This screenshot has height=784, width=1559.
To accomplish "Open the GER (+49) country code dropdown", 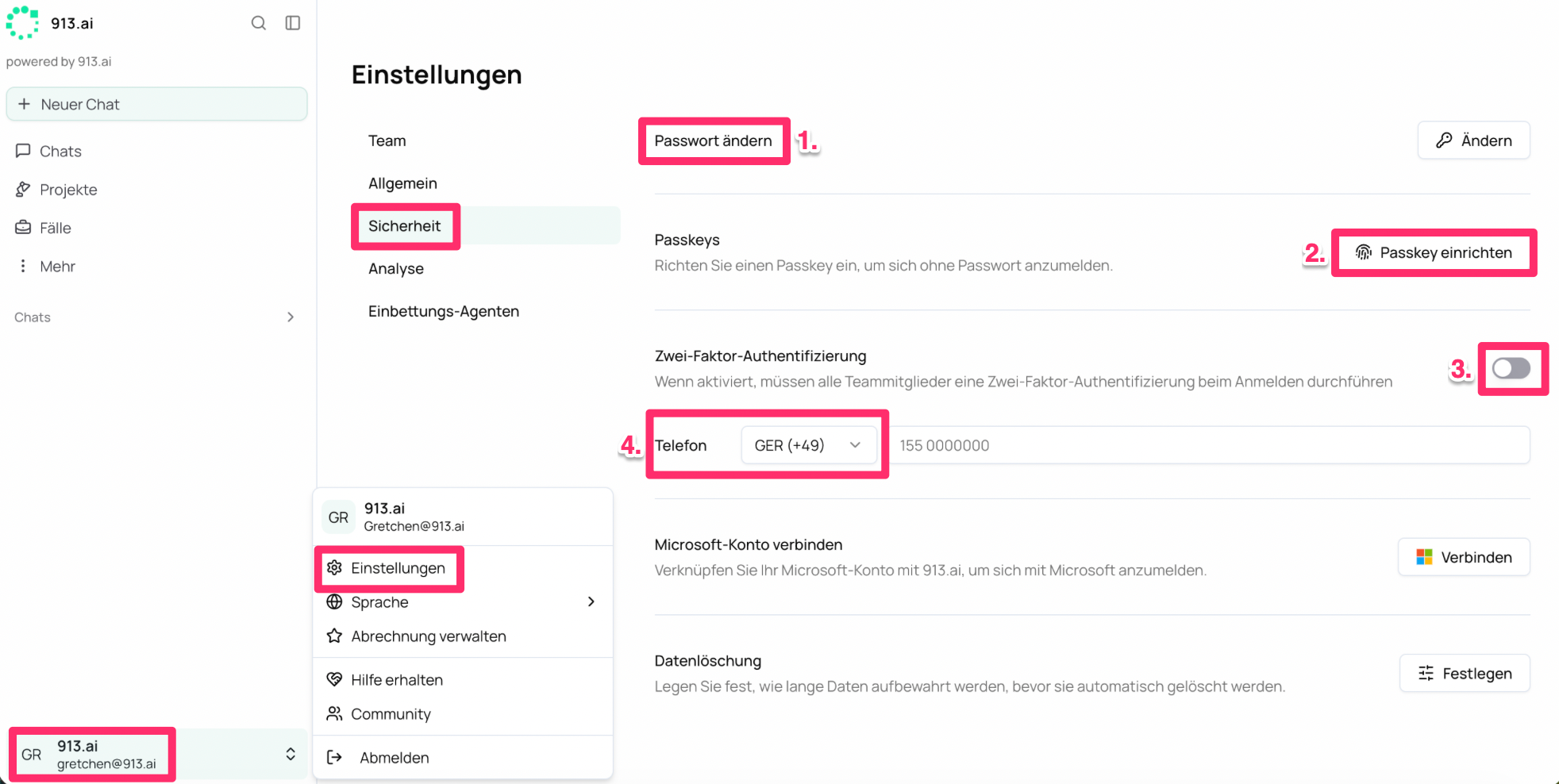I will tap(809, 445).
